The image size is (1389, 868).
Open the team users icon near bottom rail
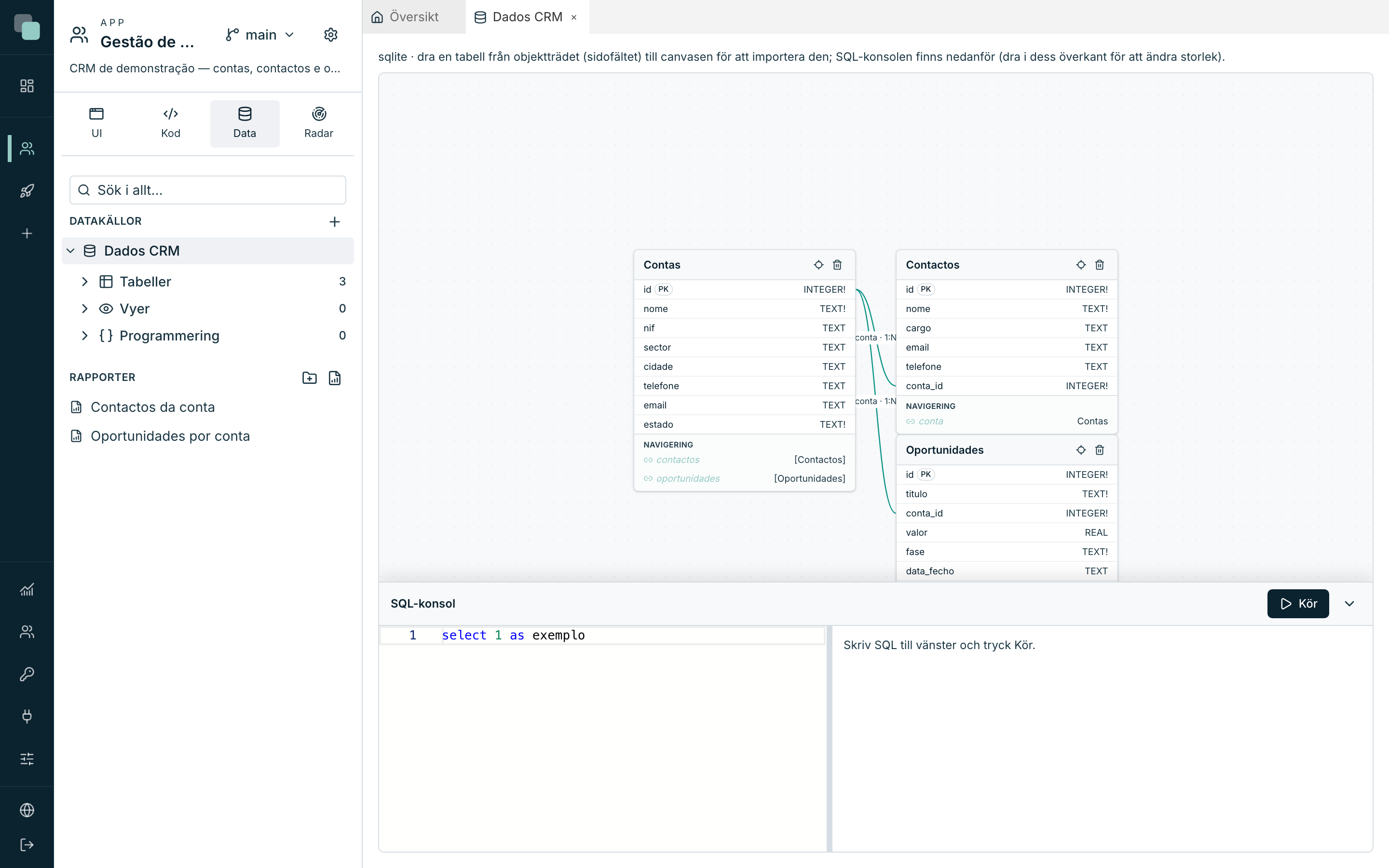[27, 632]
